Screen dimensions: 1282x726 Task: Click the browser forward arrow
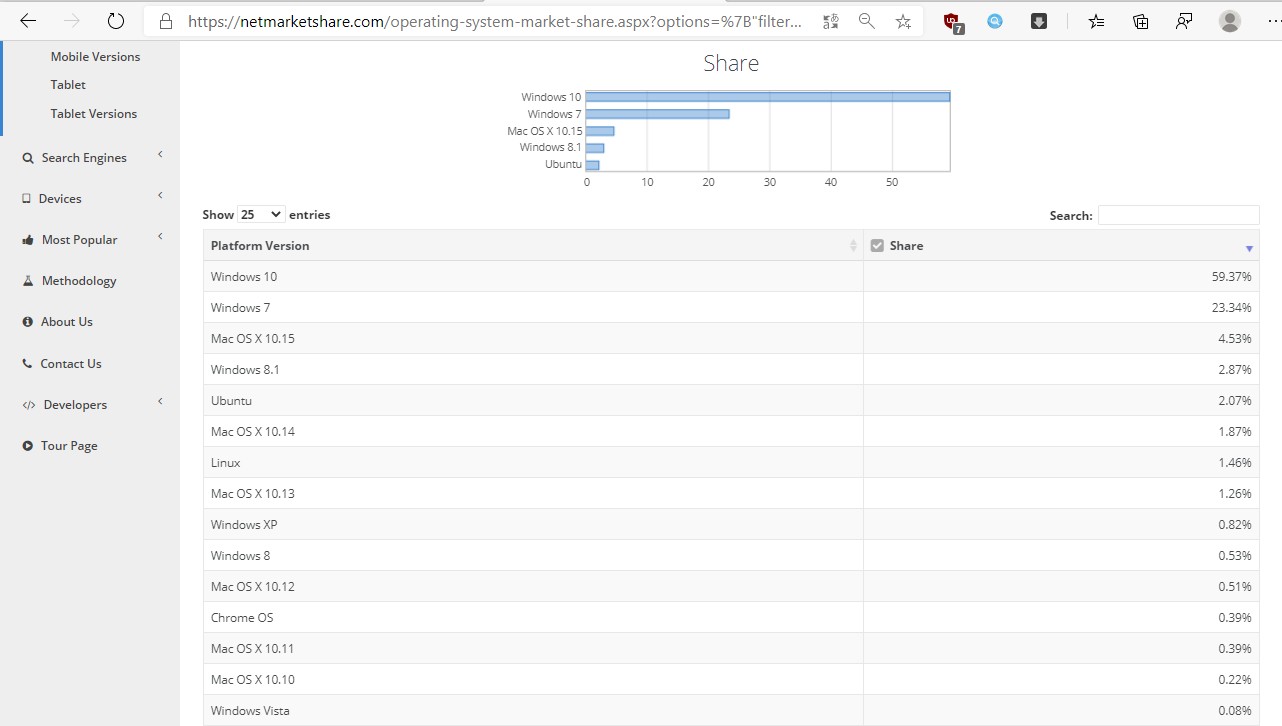coord(72,21)
